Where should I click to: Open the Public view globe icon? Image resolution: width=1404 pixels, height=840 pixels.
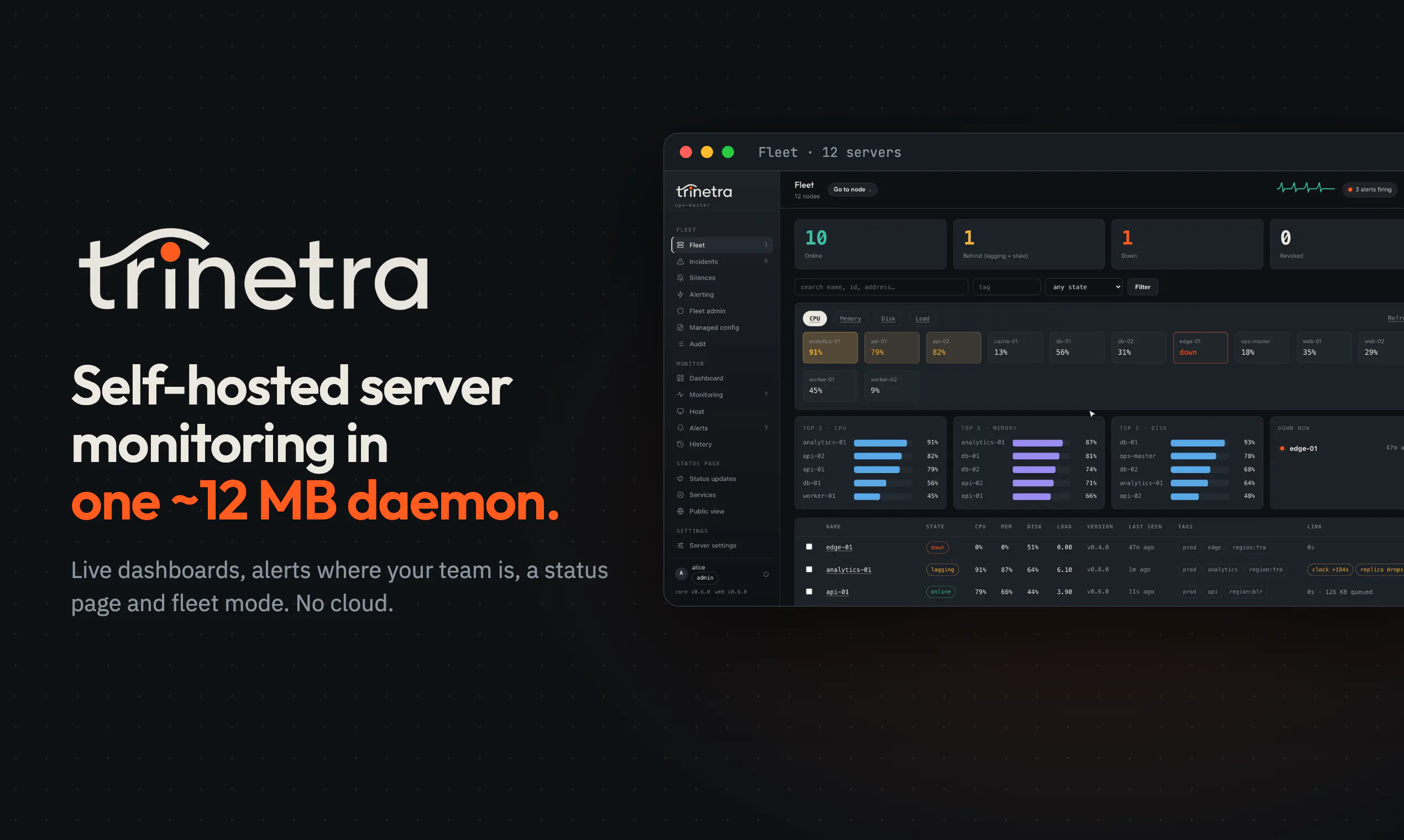[x=680, y=511]
